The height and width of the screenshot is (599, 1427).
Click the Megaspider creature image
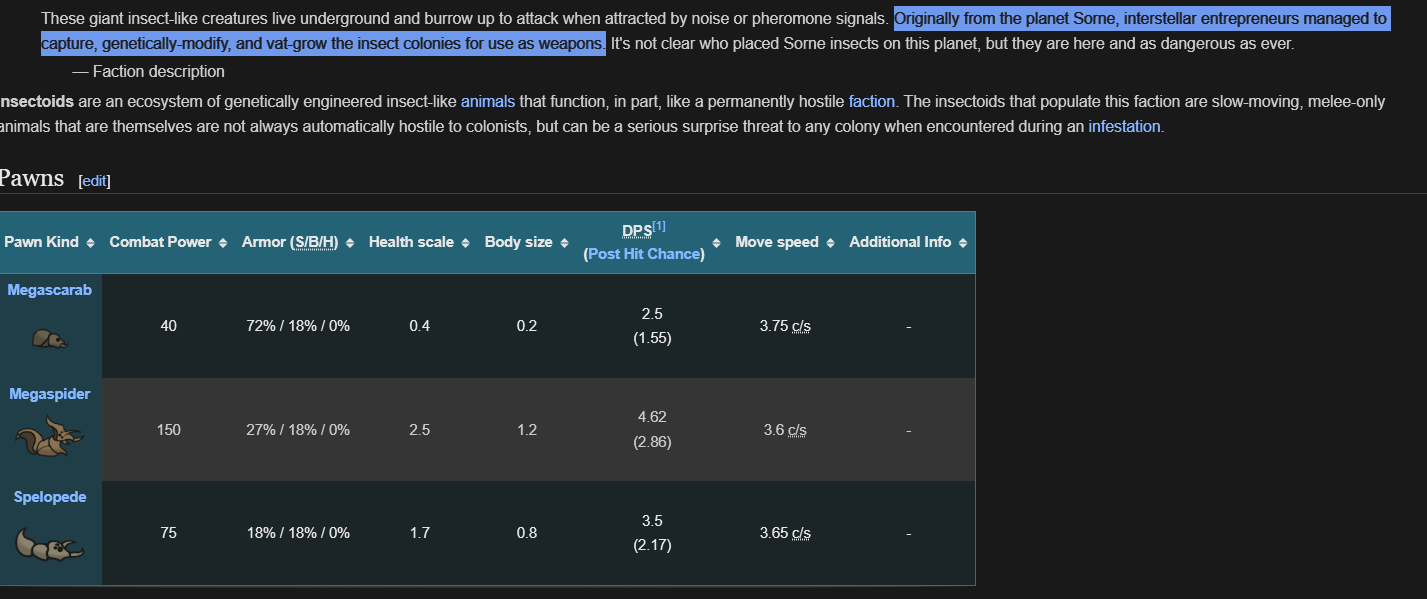click(50, 435)
